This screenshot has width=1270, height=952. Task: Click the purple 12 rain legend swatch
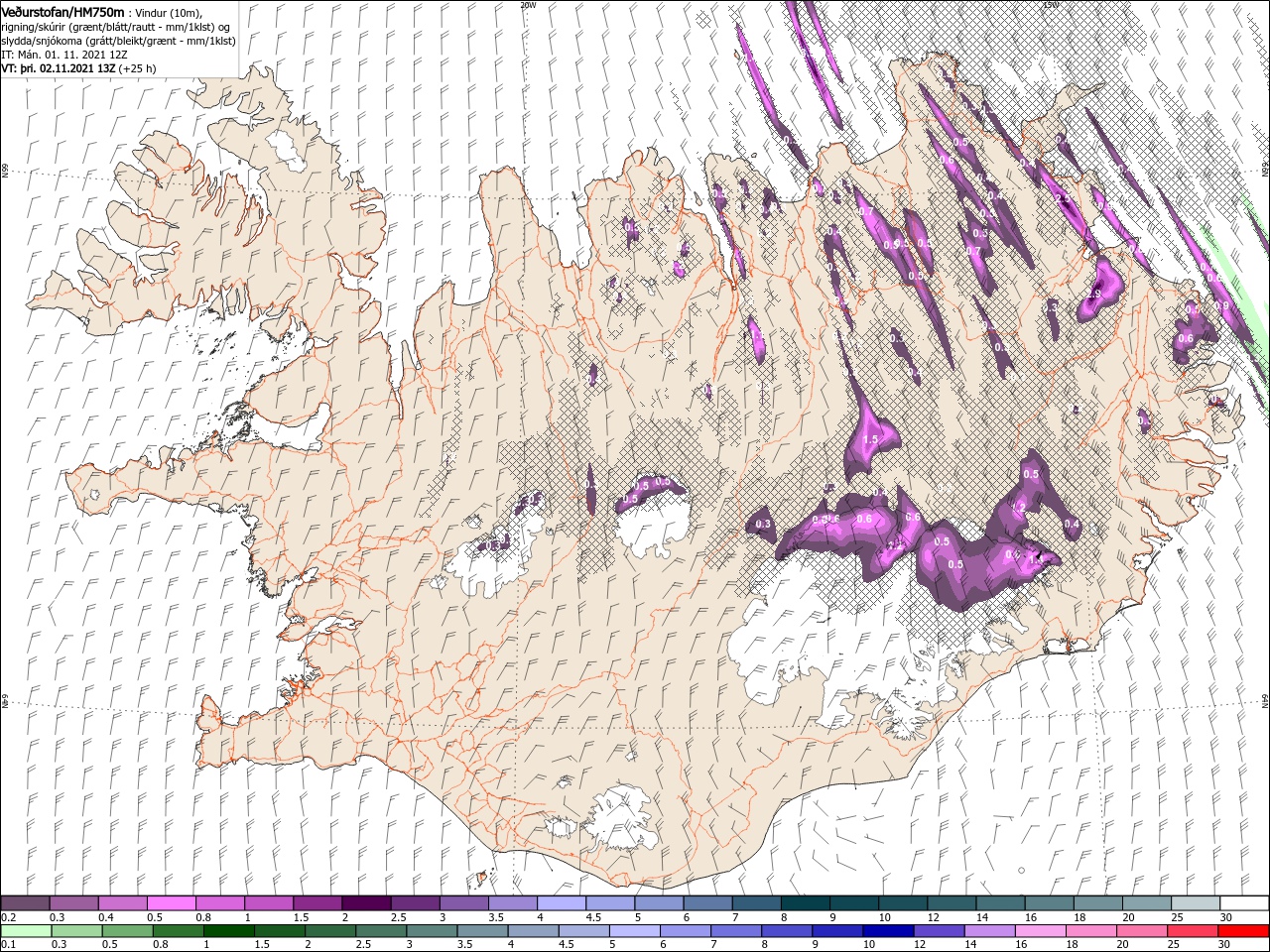939,931
